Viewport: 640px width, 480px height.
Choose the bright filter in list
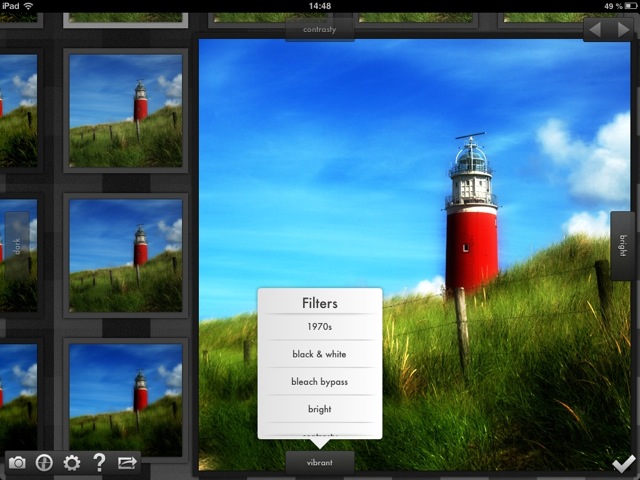click(320, 409)
